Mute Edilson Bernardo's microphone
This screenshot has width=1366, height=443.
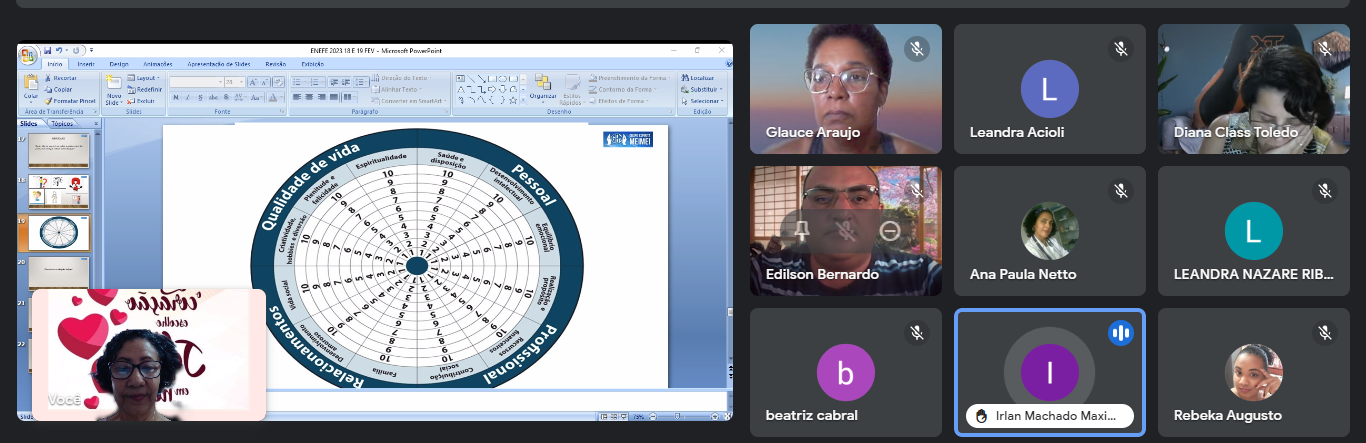[x=846, y=231]
